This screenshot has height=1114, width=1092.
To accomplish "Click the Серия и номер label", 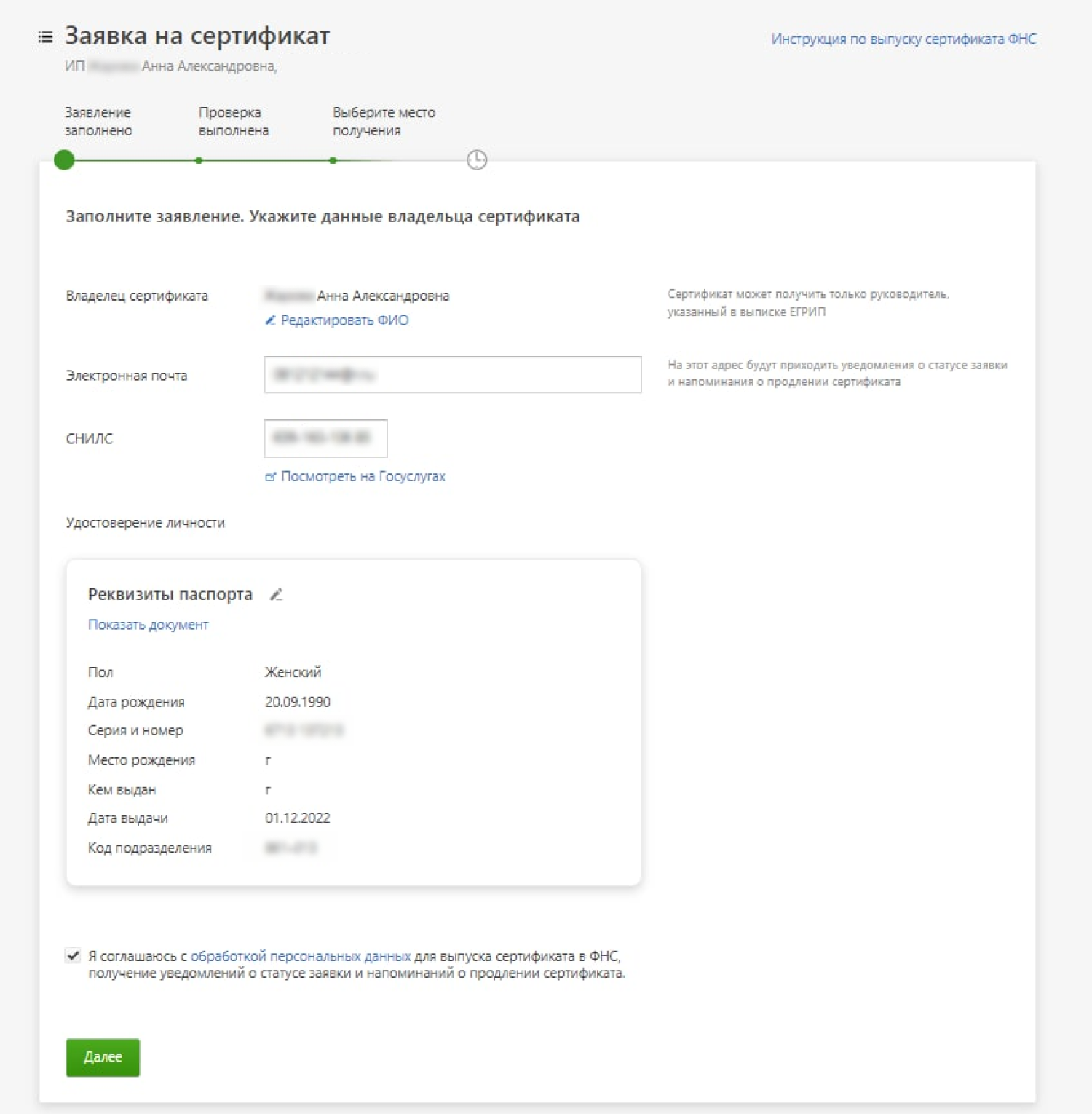I will (135, 730).
